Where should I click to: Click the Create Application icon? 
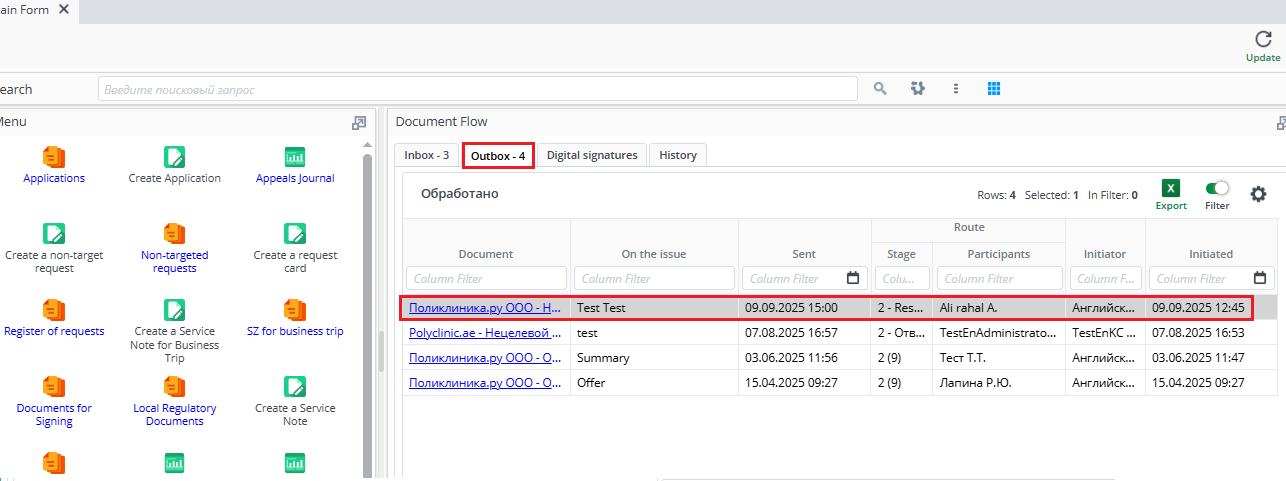(174, 157)
